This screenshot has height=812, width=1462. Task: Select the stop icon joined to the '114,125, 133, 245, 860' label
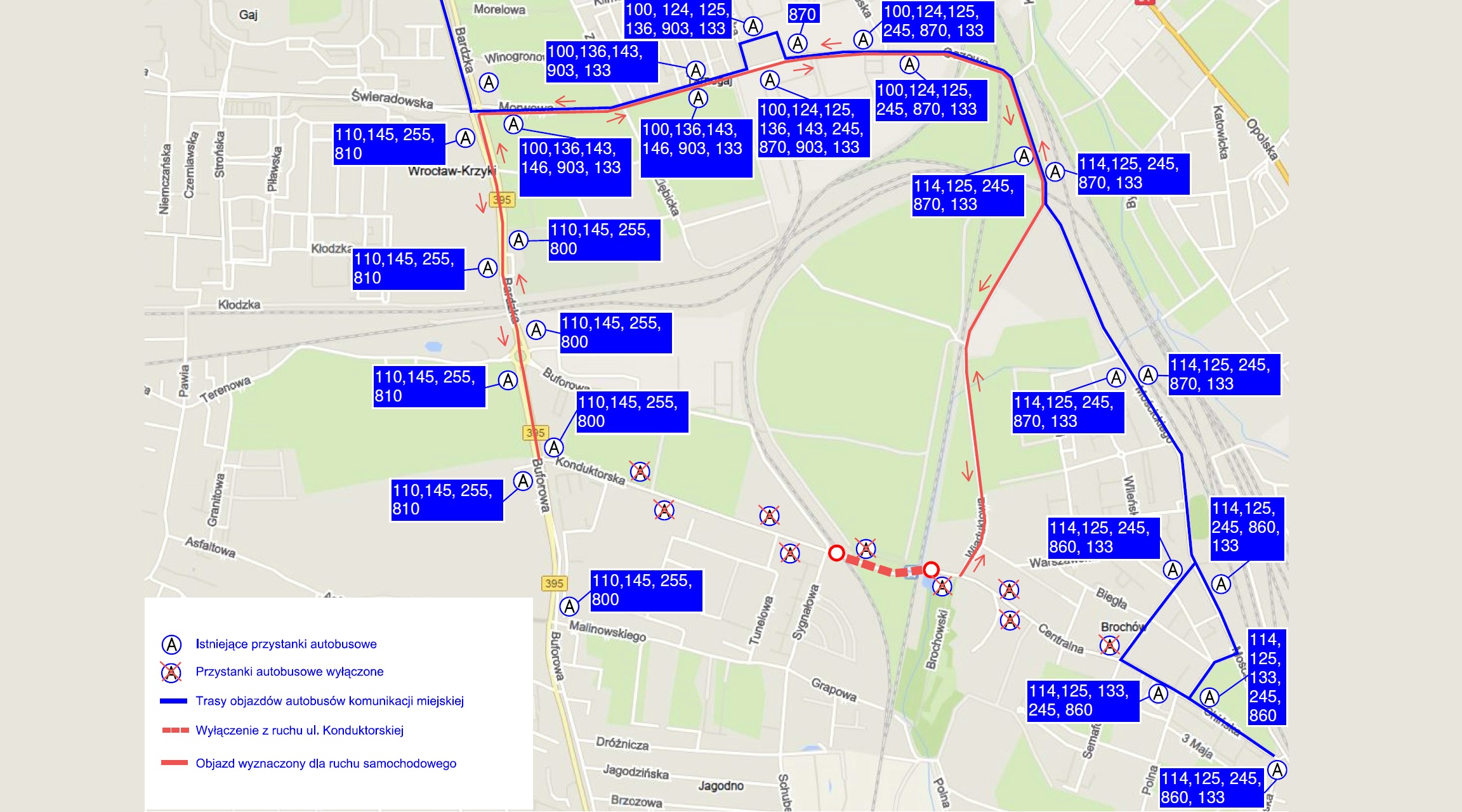point(1158,694)
